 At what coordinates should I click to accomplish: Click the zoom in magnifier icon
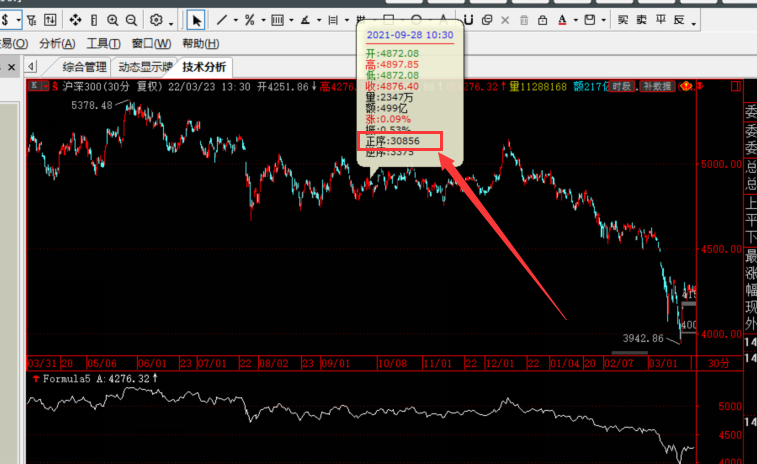point(111,20)
